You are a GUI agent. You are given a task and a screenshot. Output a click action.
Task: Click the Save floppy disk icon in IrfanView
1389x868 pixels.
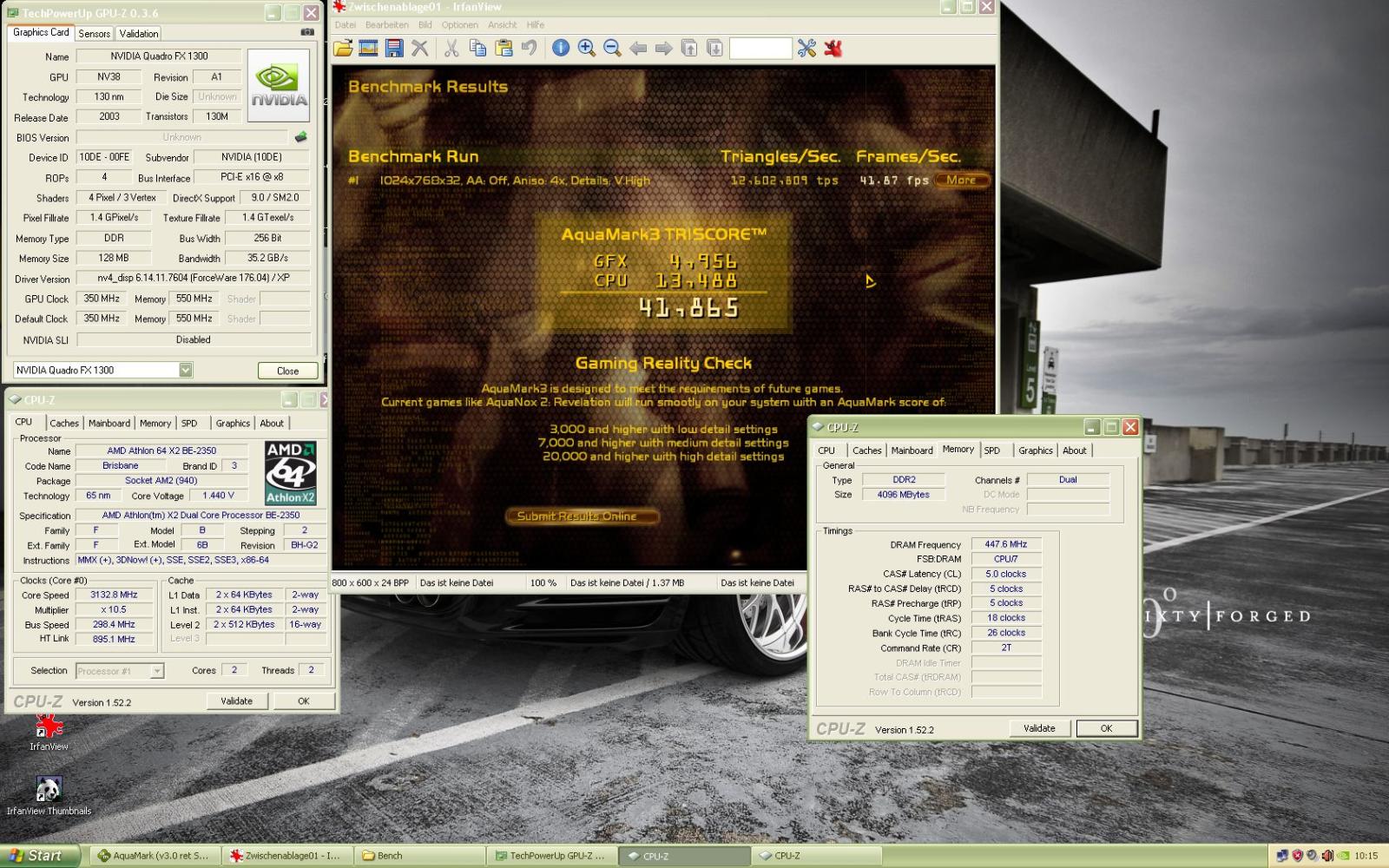tap(394, 48)
